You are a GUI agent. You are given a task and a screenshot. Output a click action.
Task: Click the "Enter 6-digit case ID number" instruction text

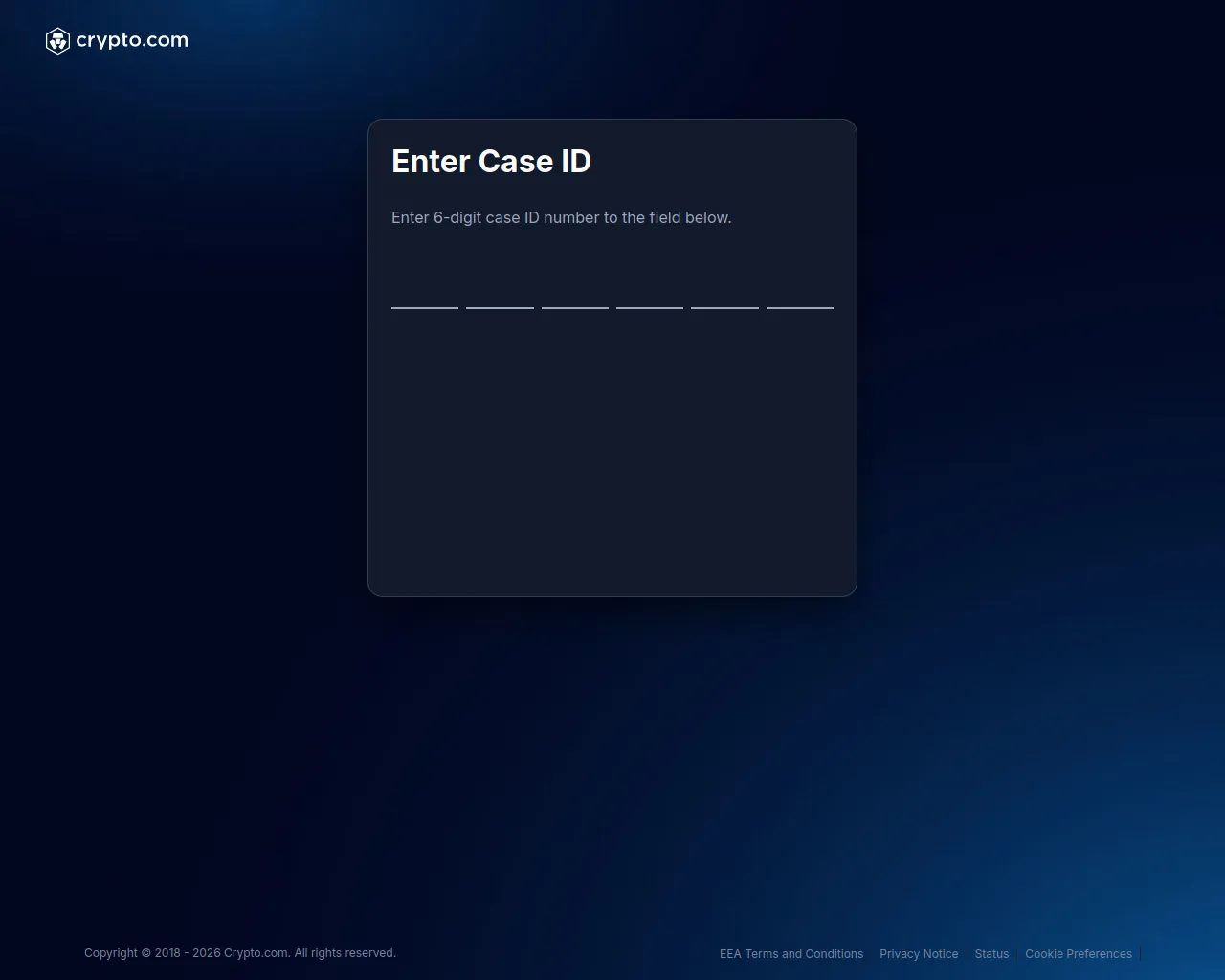click(562, 217)
